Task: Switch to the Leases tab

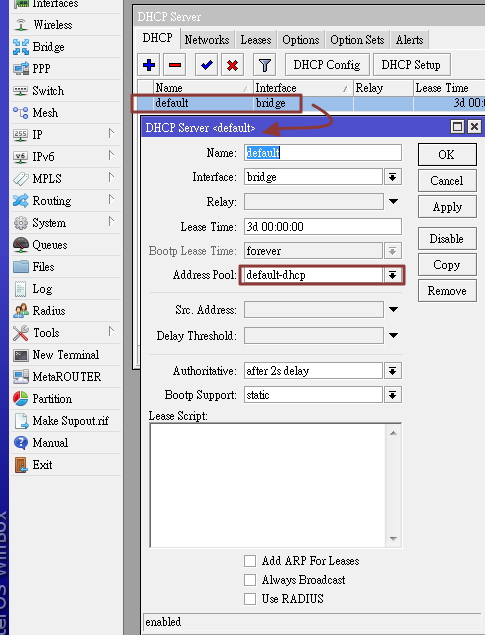Action: (x=256, y=40)
